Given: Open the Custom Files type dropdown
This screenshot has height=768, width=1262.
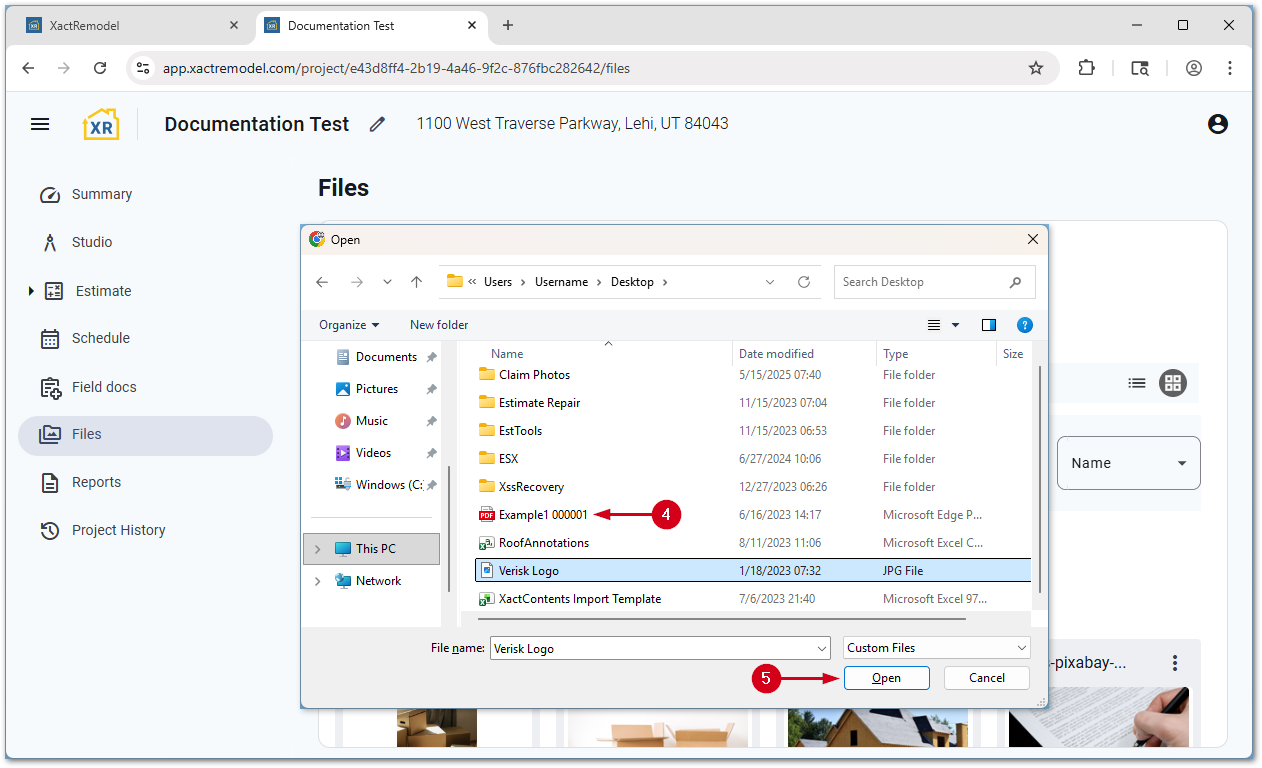Looking at the screenshot, I should tap(936, 648).
